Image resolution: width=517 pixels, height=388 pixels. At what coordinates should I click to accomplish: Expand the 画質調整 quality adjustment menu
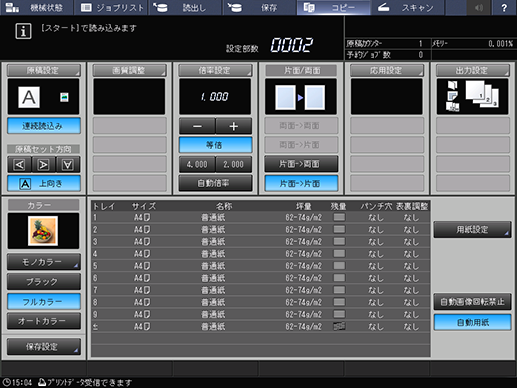(x=129, y=70)
